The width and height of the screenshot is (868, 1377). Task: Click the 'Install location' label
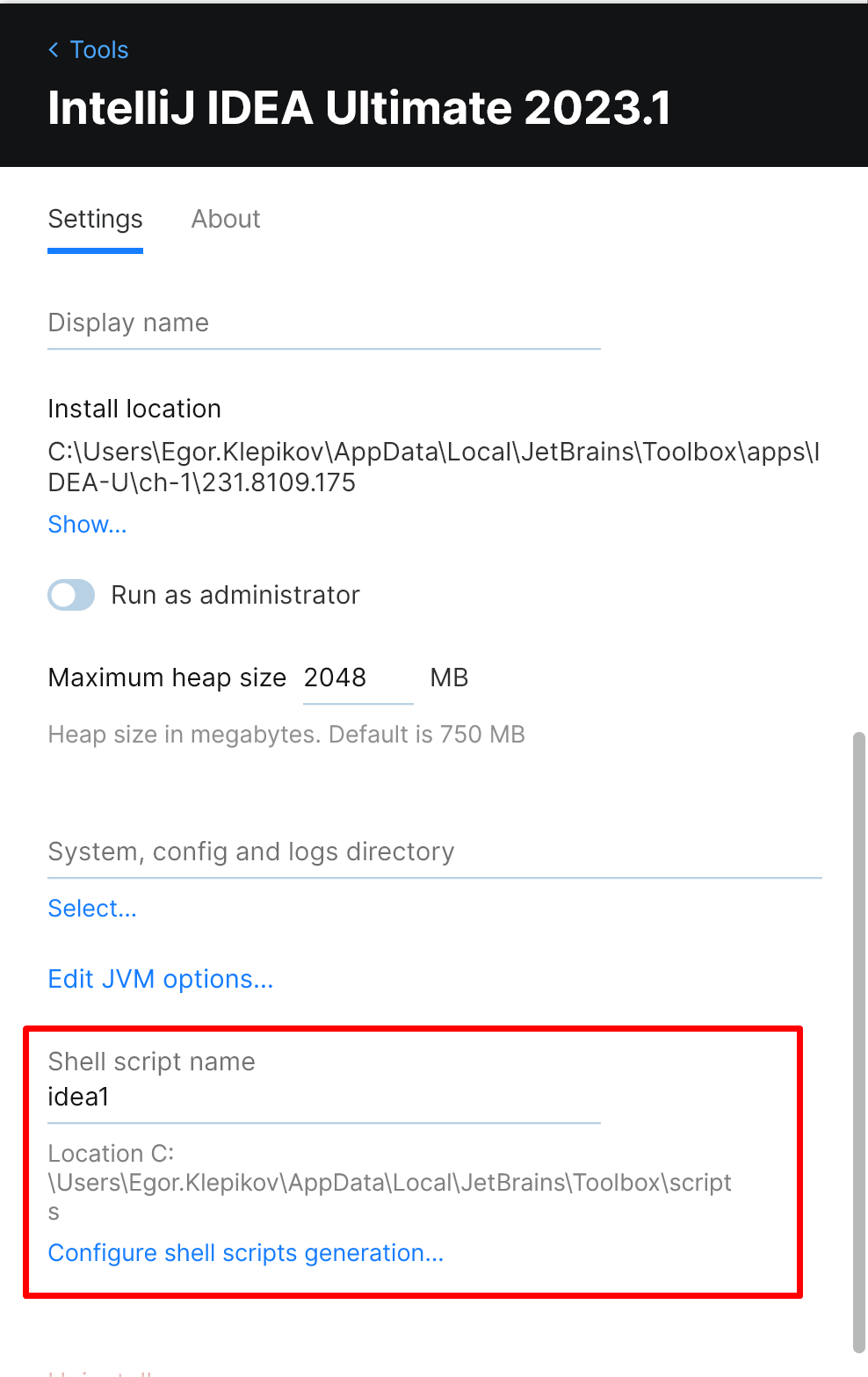pyautogui.click(x=134, y=409)
